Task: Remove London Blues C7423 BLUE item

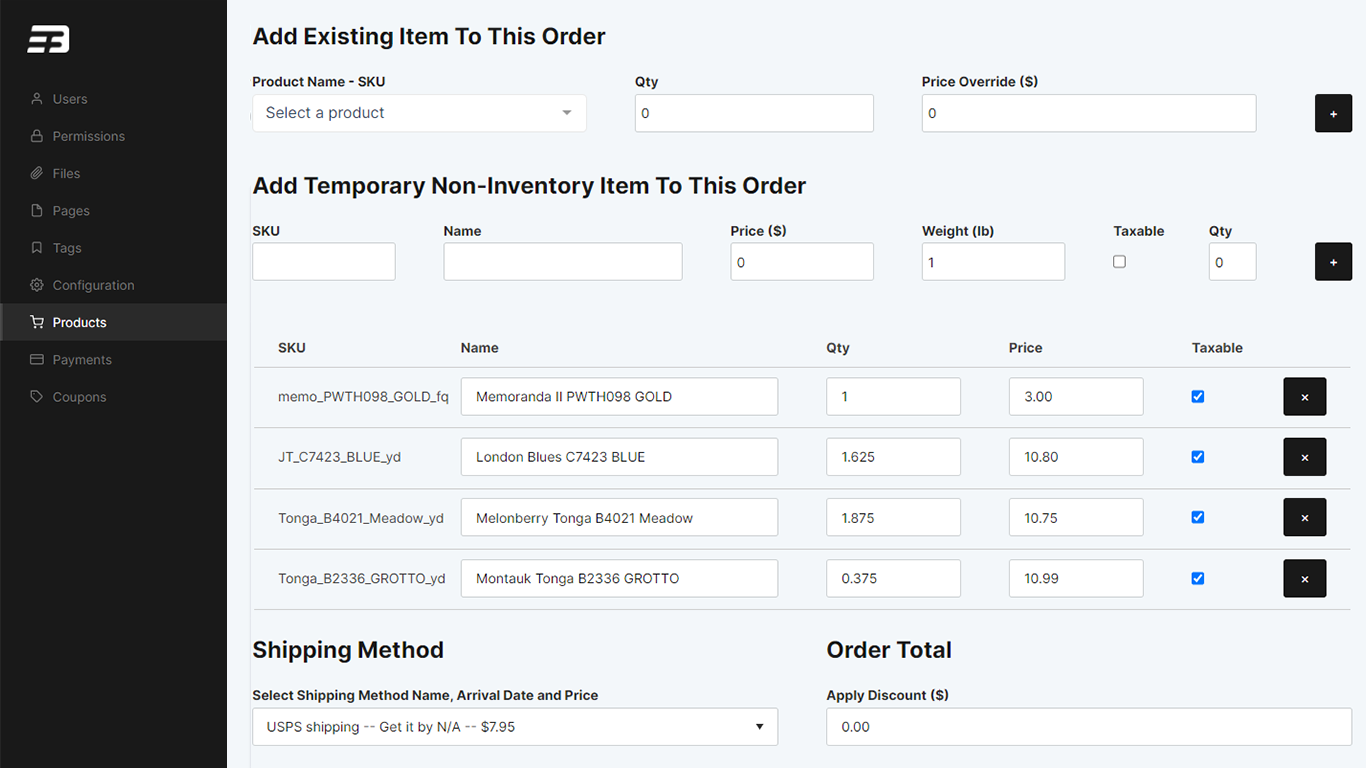Action: [x=1304, y=457]
